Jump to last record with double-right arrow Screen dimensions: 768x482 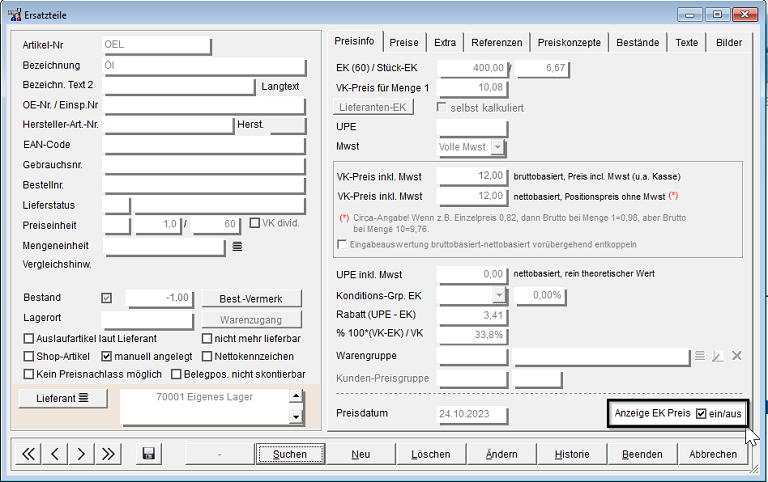(x=108, y=454)
